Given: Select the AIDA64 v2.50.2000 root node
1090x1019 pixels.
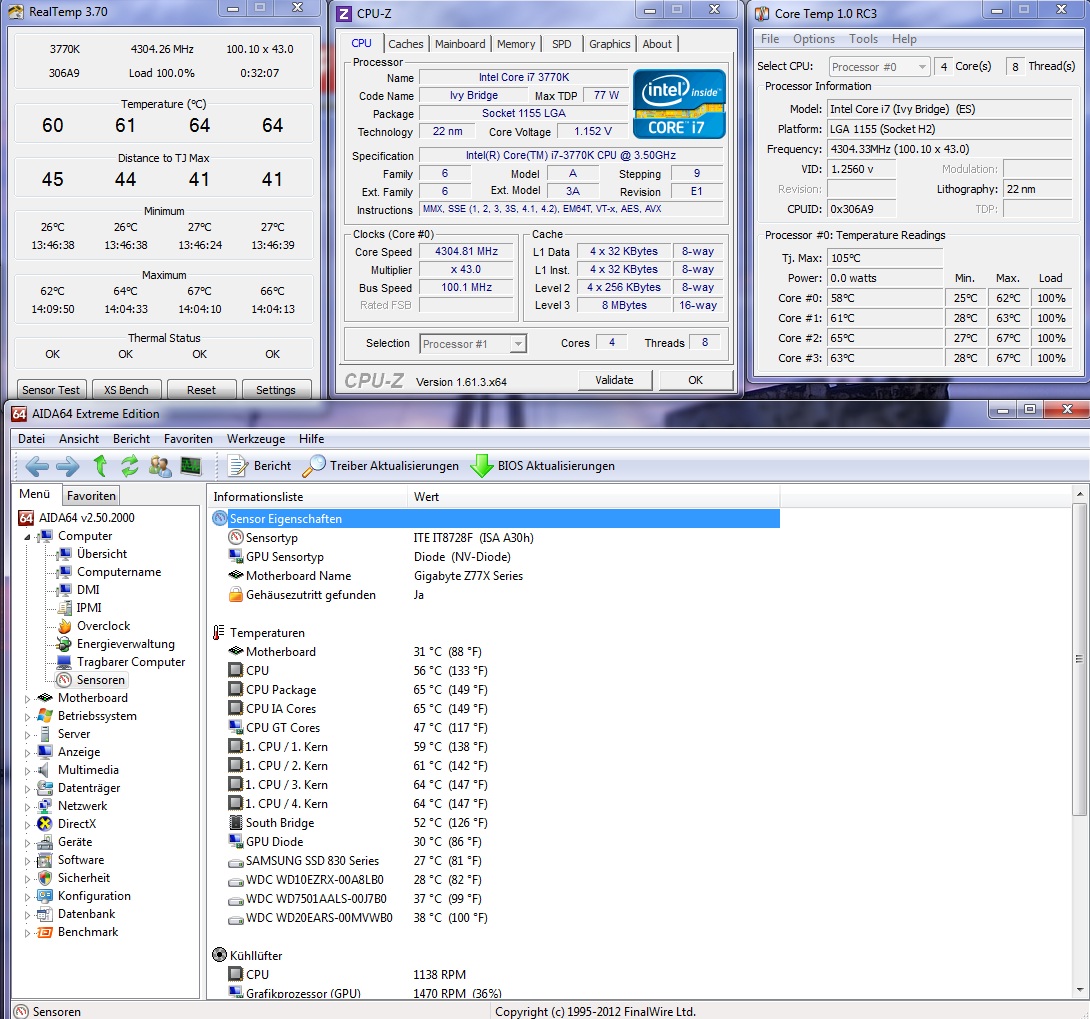Looking at the screenshot, I should [x=87, y=517].
